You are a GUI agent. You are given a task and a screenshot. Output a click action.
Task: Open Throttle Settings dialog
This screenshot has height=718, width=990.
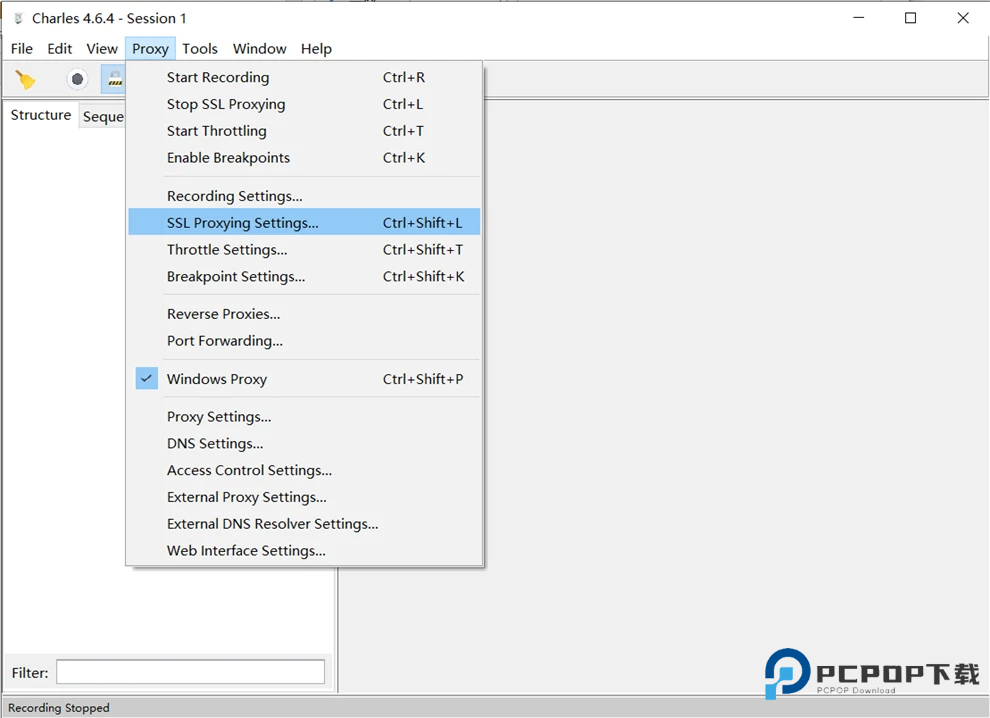[227, 250]
